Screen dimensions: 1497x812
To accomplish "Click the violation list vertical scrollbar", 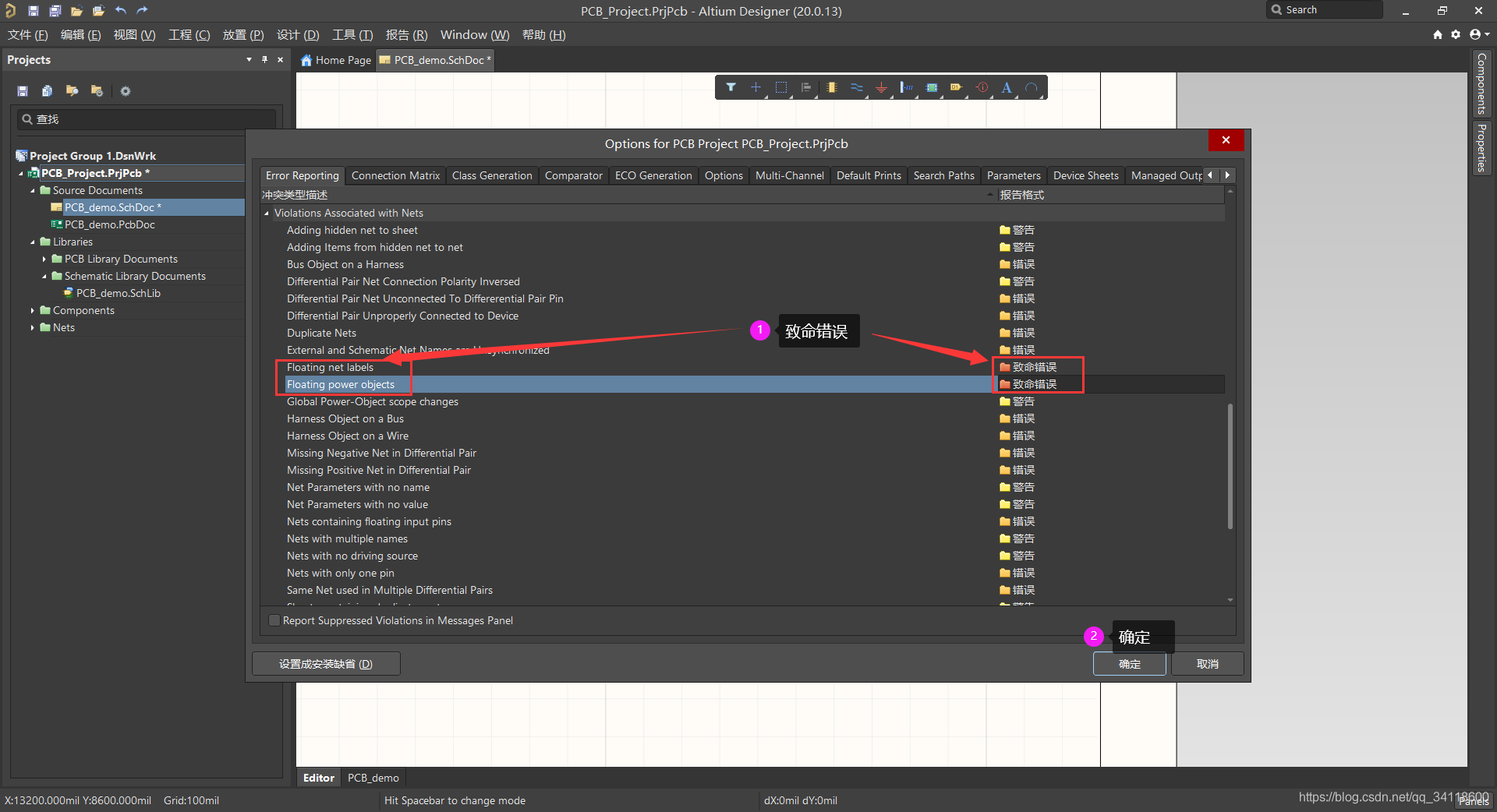I will (1230, 466).
